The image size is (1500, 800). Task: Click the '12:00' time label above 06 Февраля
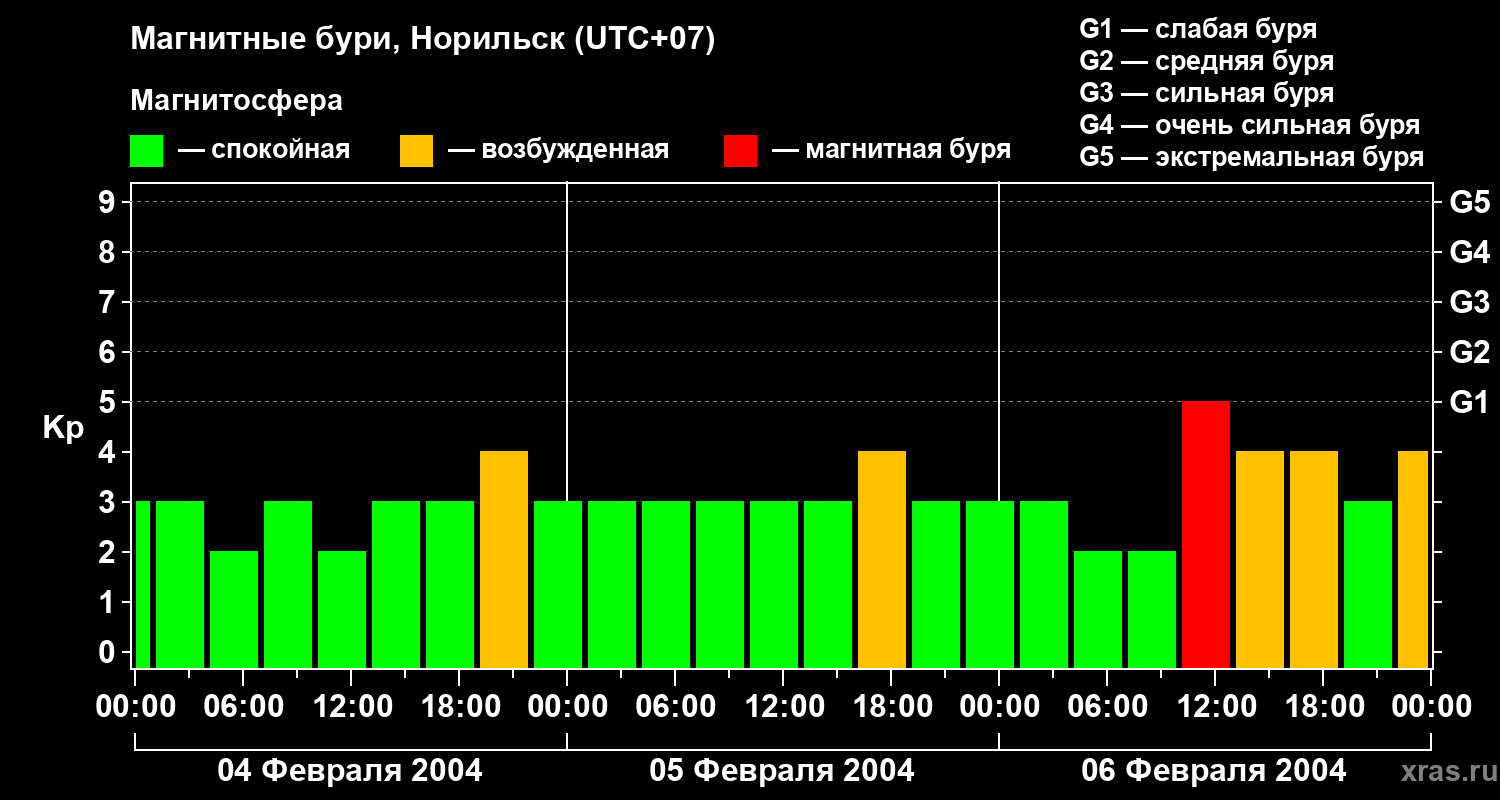pyautogui.click(x=1215, y=707)
